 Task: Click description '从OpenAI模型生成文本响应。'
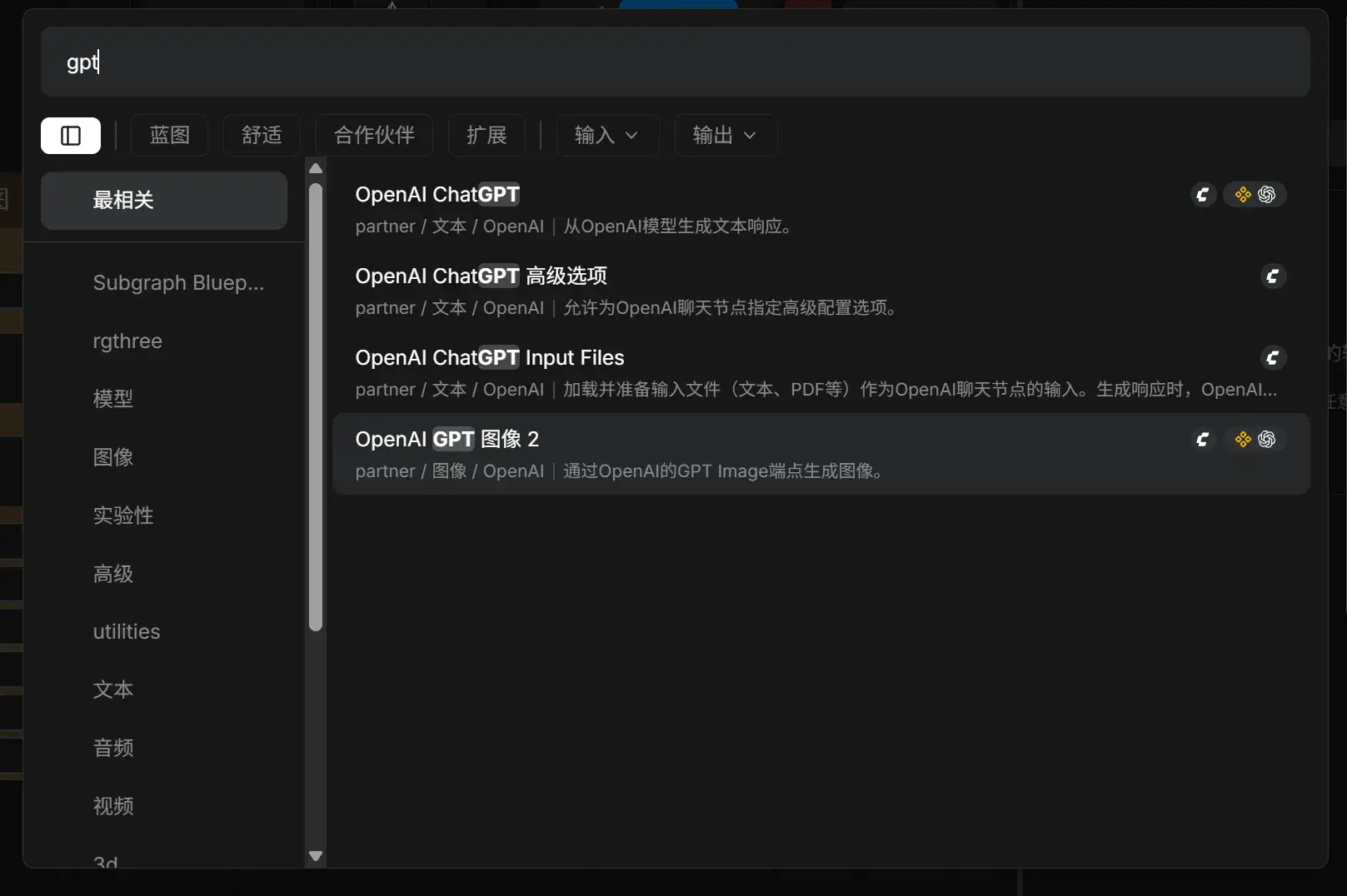[677, 226]
